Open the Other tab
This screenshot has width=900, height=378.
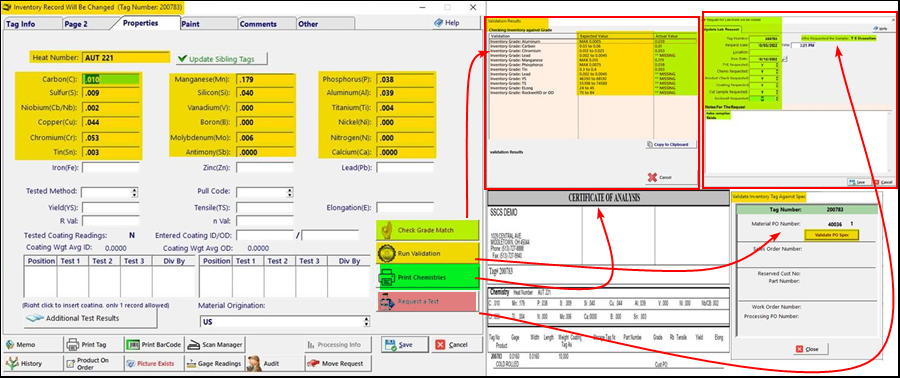coord(324,24)
